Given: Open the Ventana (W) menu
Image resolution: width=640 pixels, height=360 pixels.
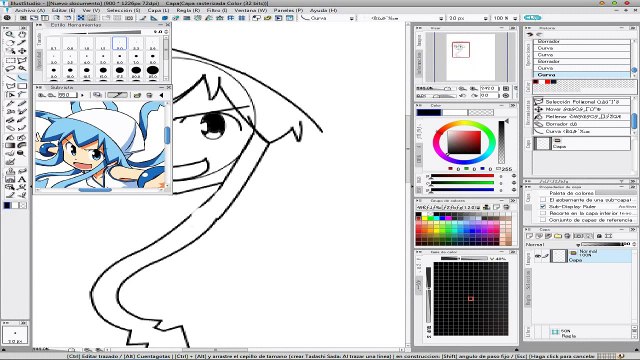Looking at the screenshot, I should pyautogui.click(x=251, y=10).
